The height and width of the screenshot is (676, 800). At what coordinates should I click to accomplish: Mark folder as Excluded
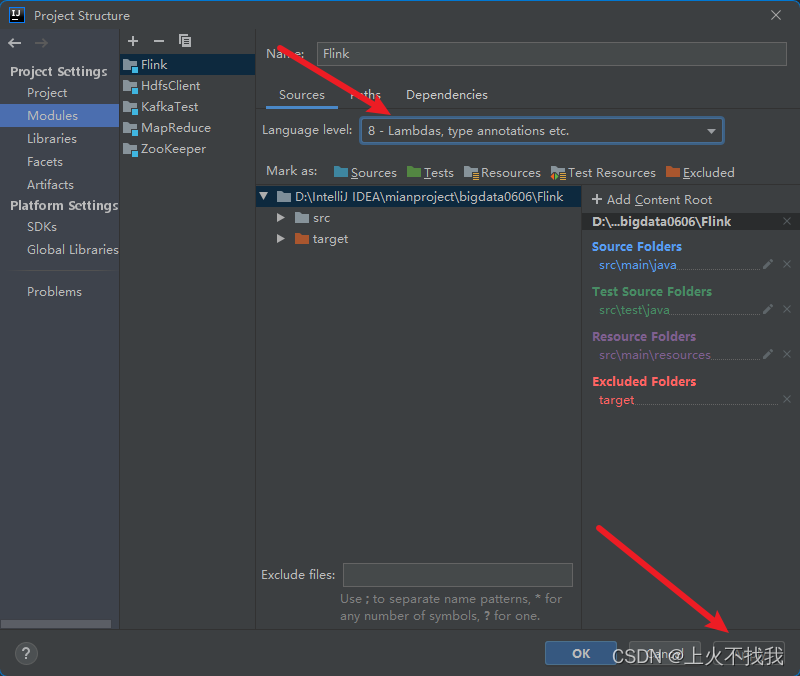point(700,173)
